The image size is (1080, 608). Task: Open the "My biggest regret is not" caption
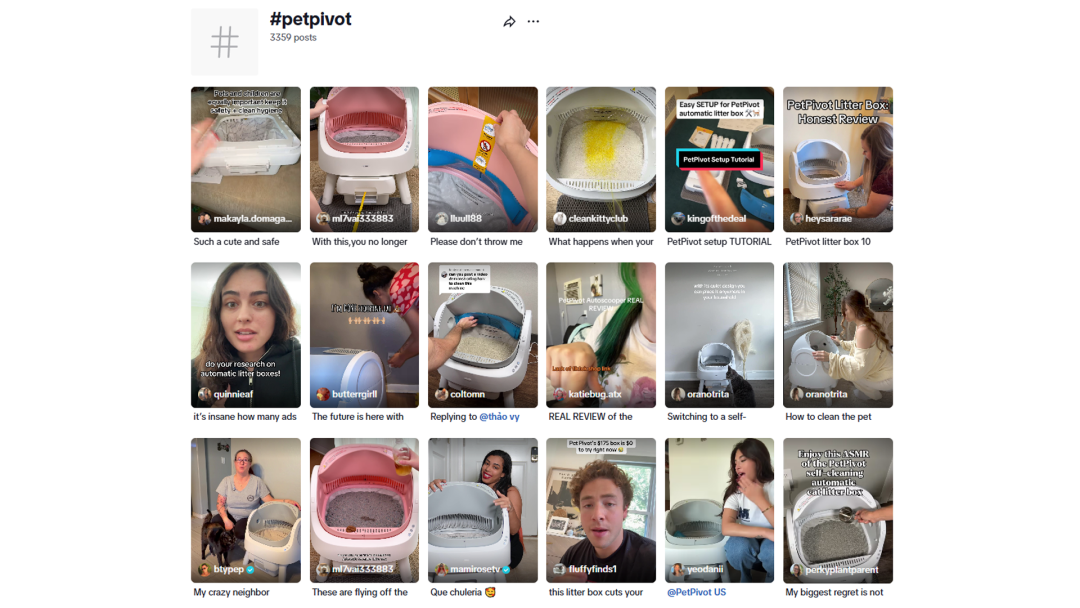point(834,592)
